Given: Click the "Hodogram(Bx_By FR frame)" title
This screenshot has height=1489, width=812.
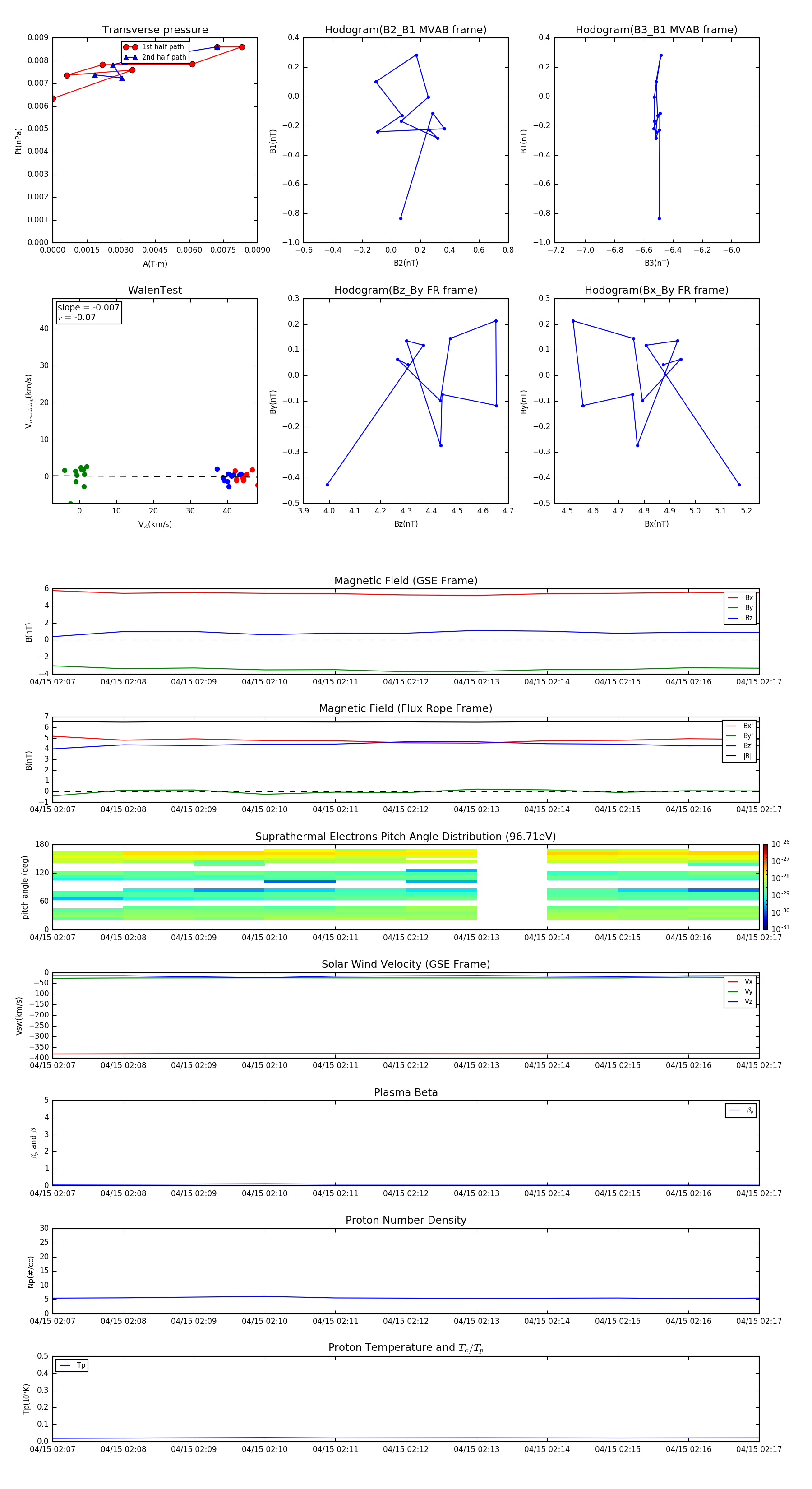Looking at the screenshot, I should point(656,290).
